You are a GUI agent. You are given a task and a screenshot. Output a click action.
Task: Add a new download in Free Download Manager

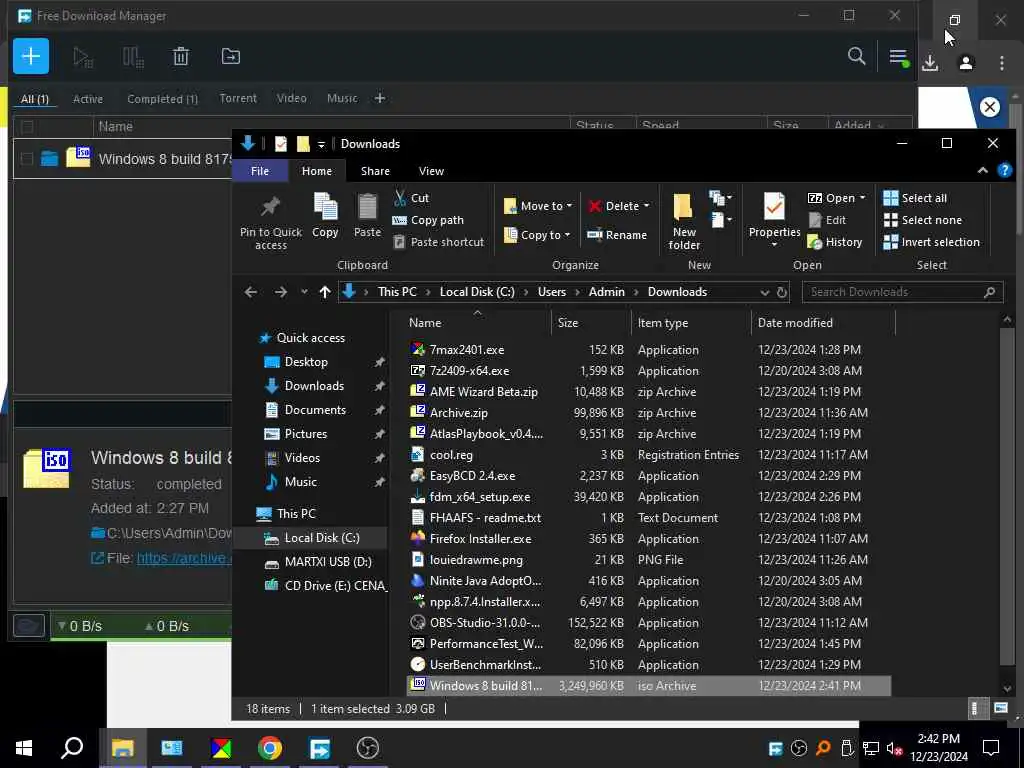coord(31,56)
